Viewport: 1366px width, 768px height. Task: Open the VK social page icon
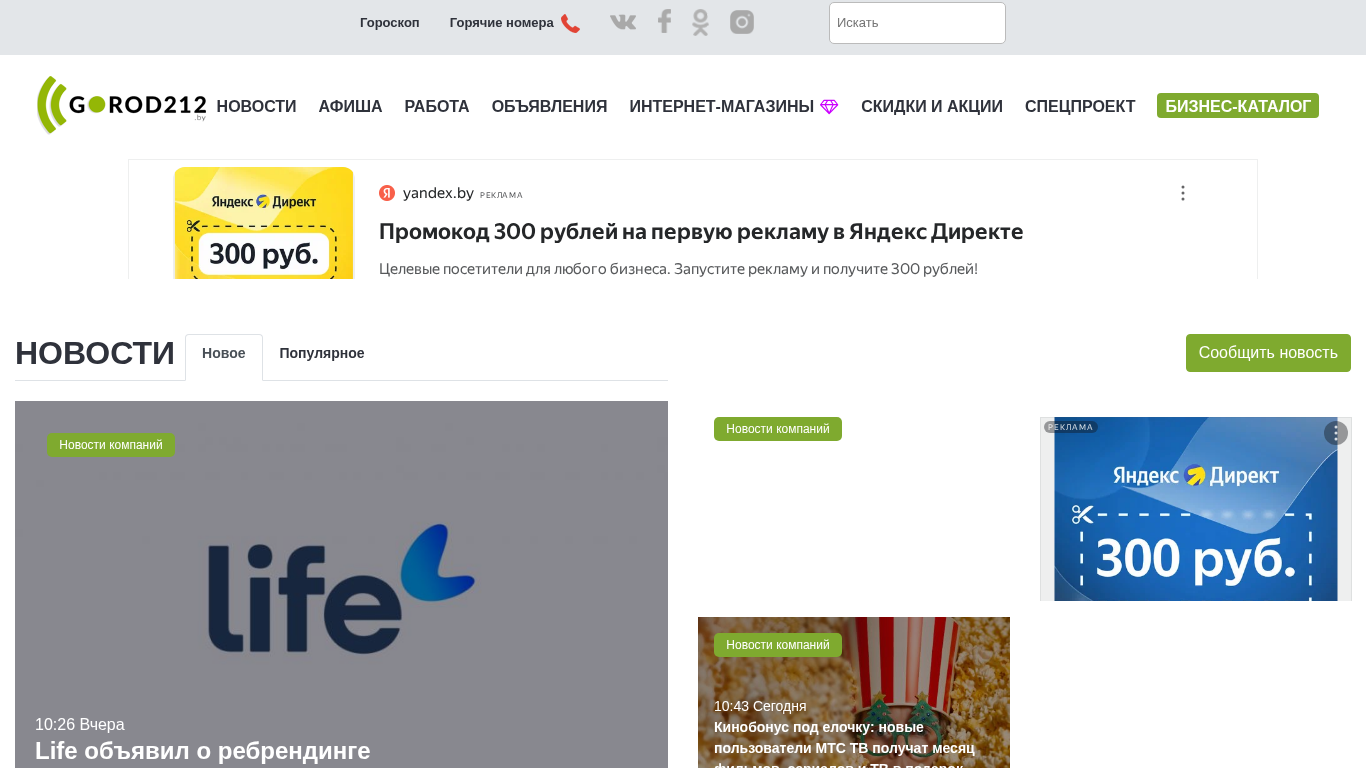point(623,22)
